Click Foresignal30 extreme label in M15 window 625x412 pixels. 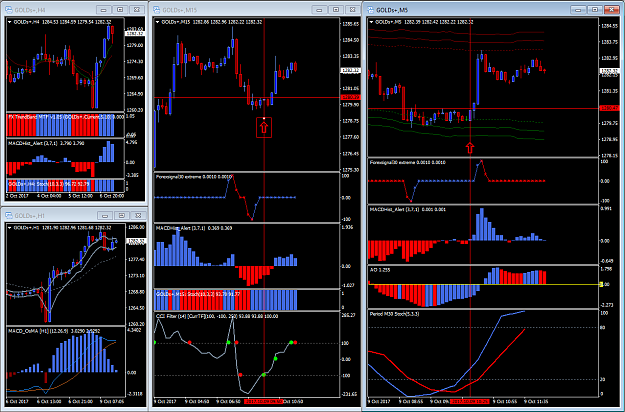pos(194,177)
